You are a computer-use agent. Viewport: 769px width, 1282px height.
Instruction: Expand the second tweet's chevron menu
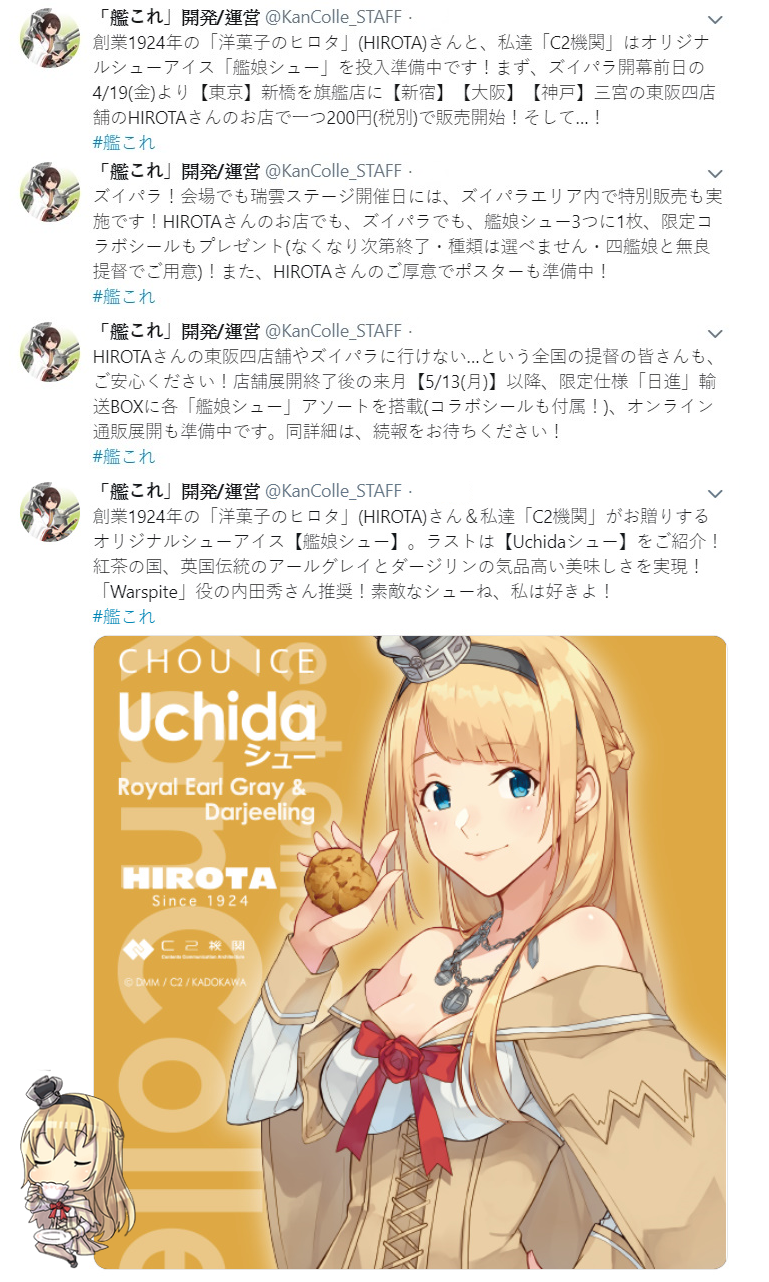[x=715, y=173]
